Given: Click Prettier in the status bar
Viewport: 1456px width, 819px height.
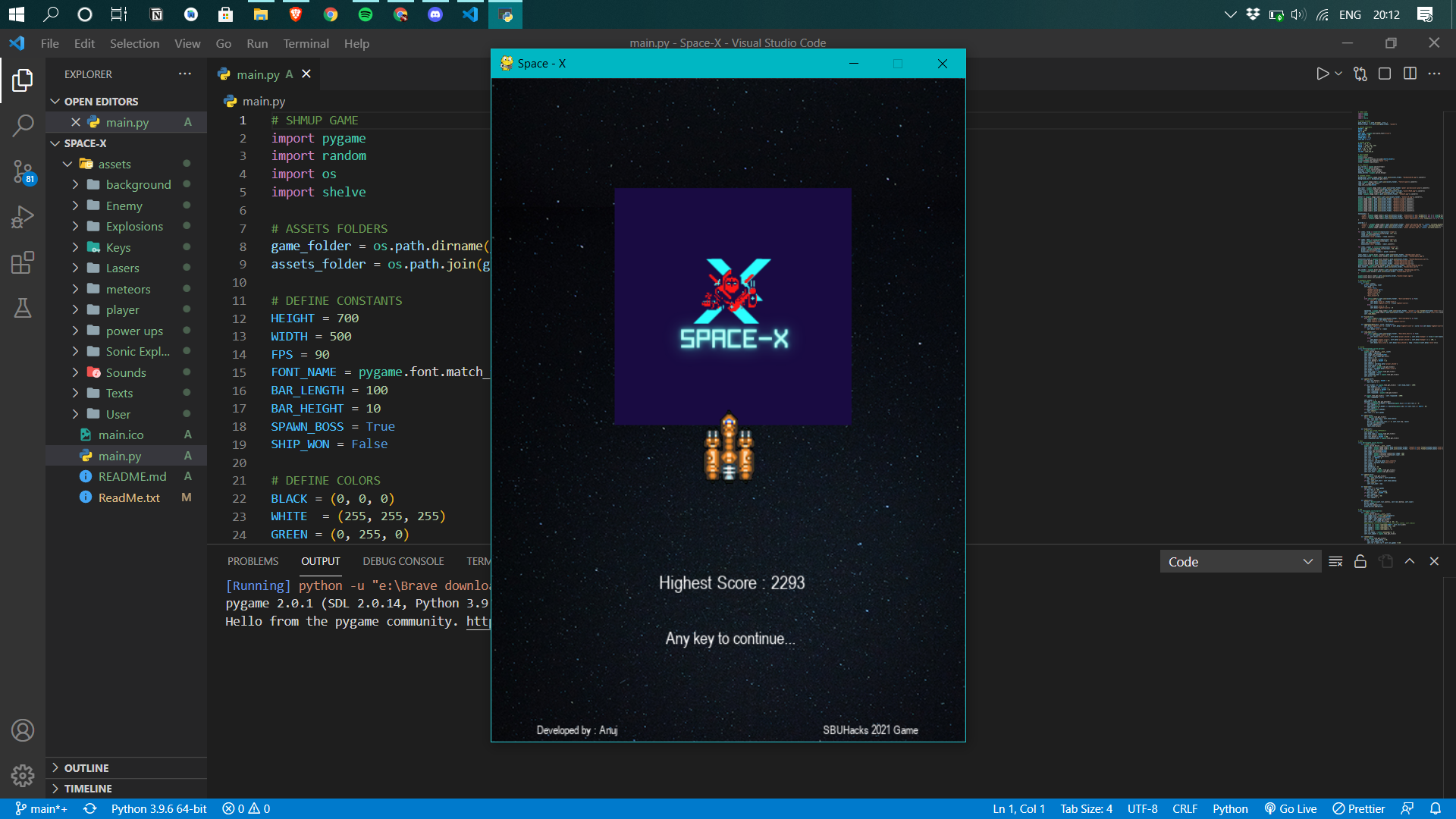Looking at the screenshot, I should tap(1359, 808).
